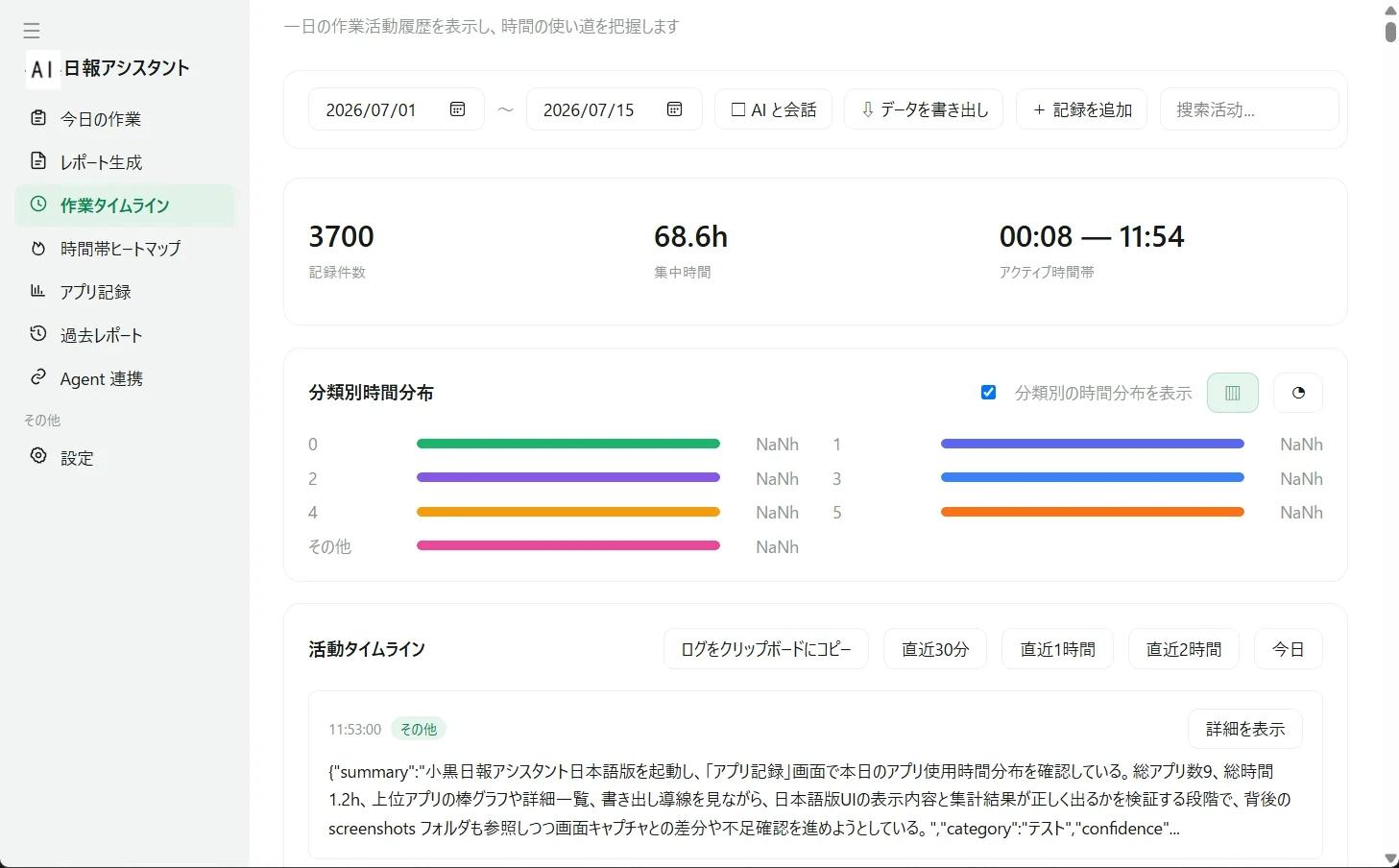Screen dimensions: 1399x868
Task: Click the end date field 2026/07/15
Action: pos(614,109)
